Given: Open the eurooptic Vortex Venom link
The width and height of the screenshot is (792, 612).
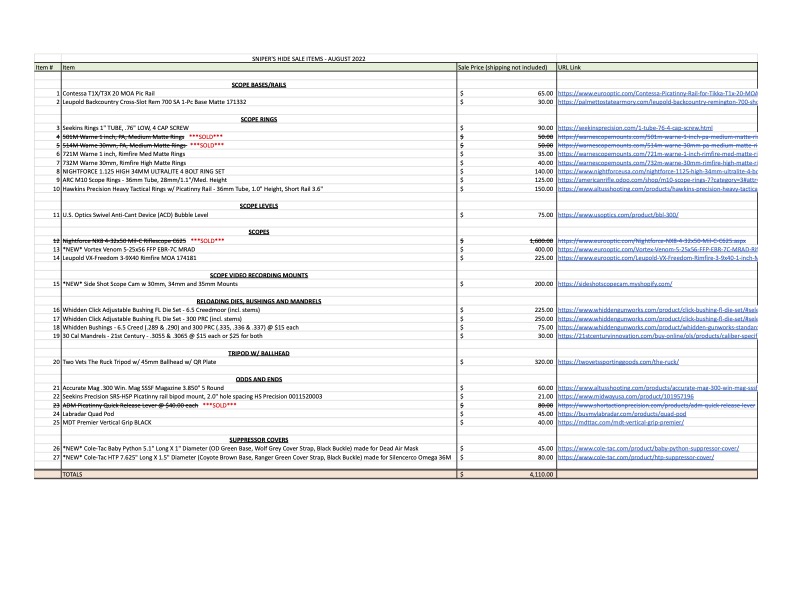Looking at the screenshot, I should pyautogui.click(x=657, y=249).
